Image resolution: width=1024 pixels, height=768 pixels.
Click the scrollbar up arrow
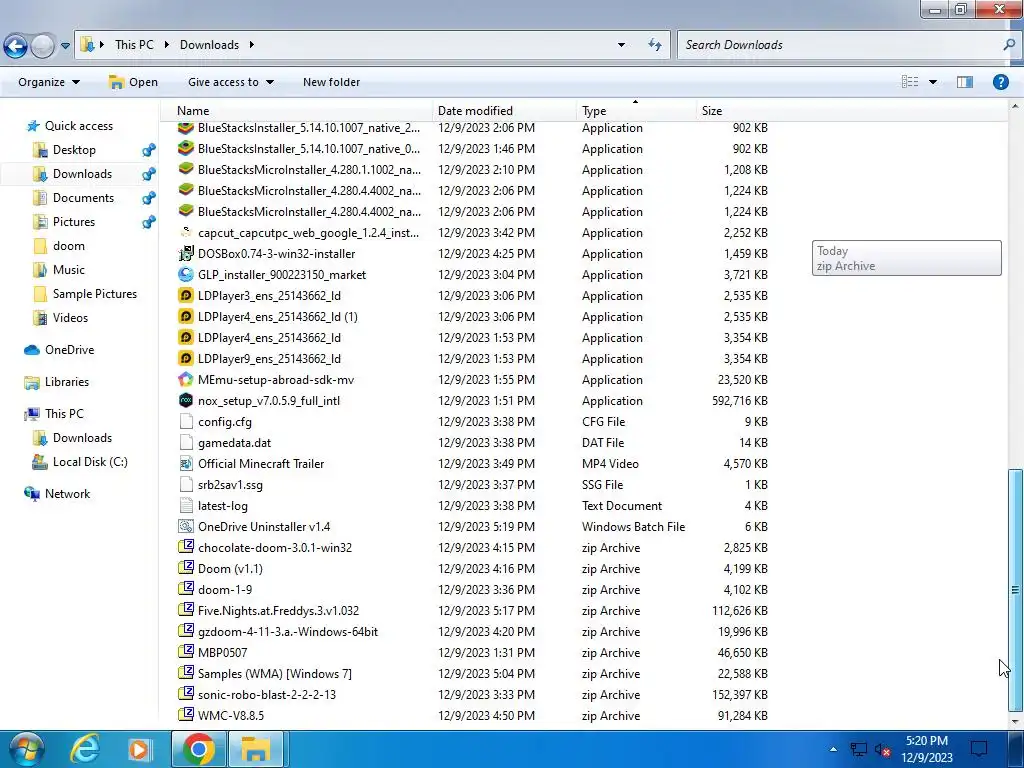click(1015, 106)
